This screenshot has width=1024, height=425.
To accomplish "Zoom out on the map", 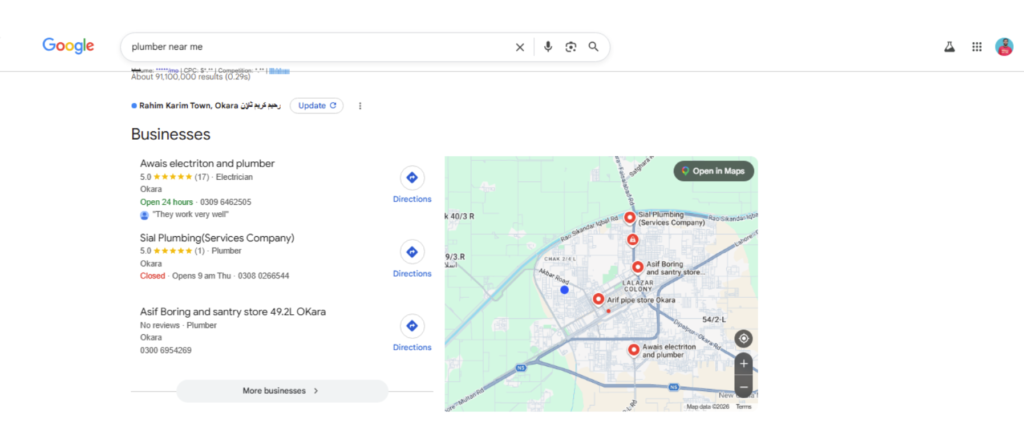I will coord(743,386).
